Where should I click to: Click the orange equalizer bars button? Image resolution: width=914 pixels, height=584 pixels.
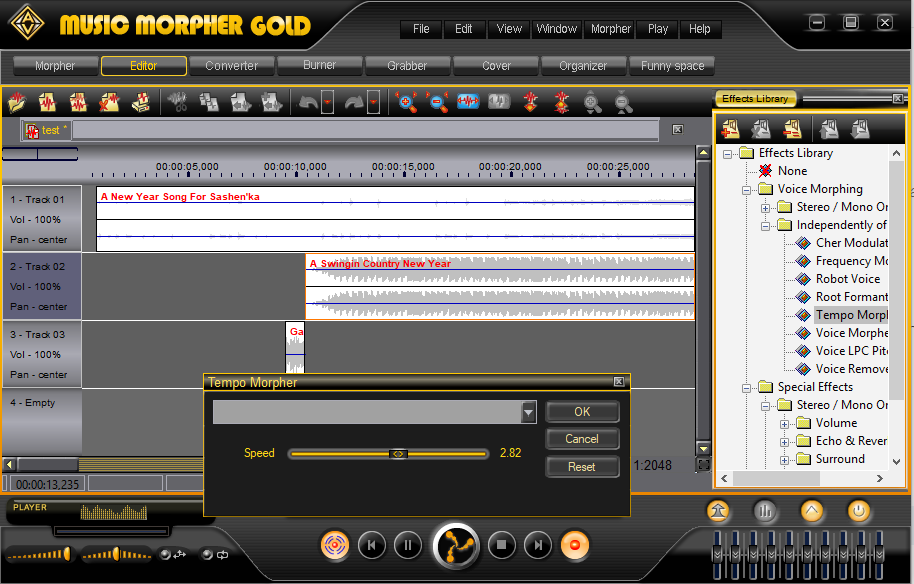point(765,512)
